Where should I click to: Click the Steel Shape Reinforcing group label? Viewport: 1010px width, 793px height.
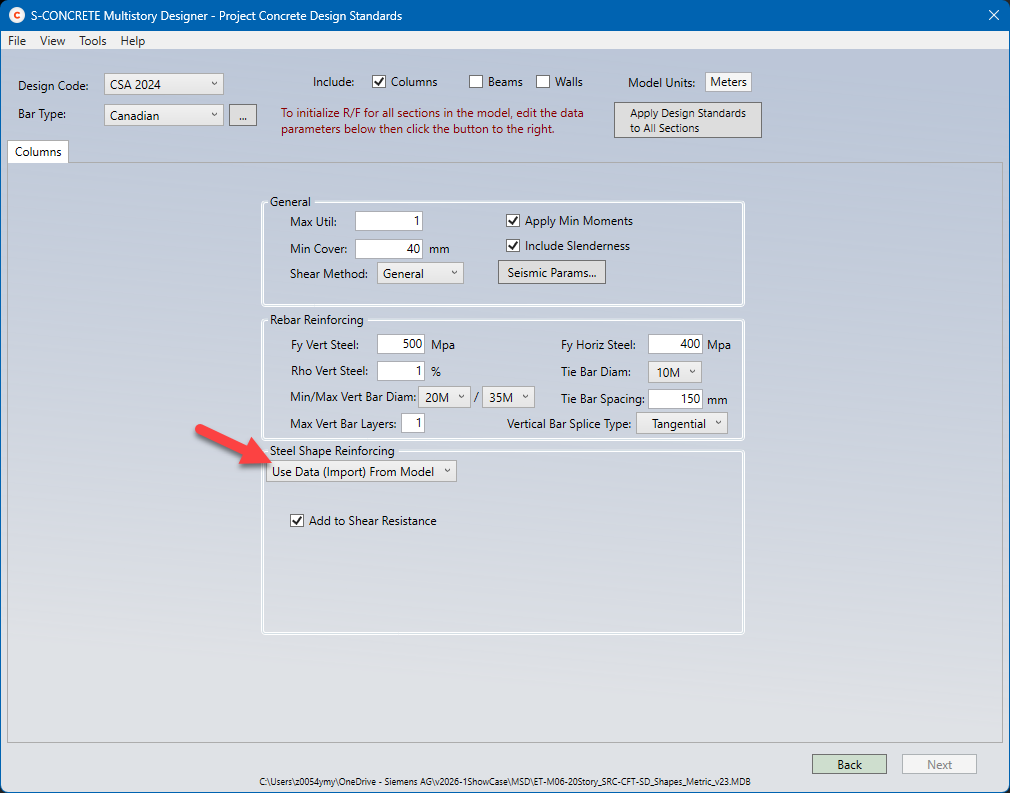tap(332, 451)
